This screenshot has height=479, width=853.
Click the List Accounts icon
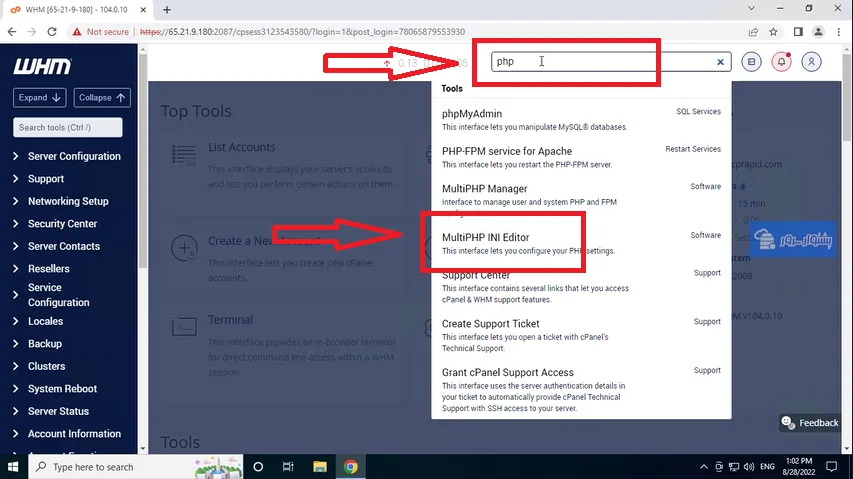click(x=184, y=155)
